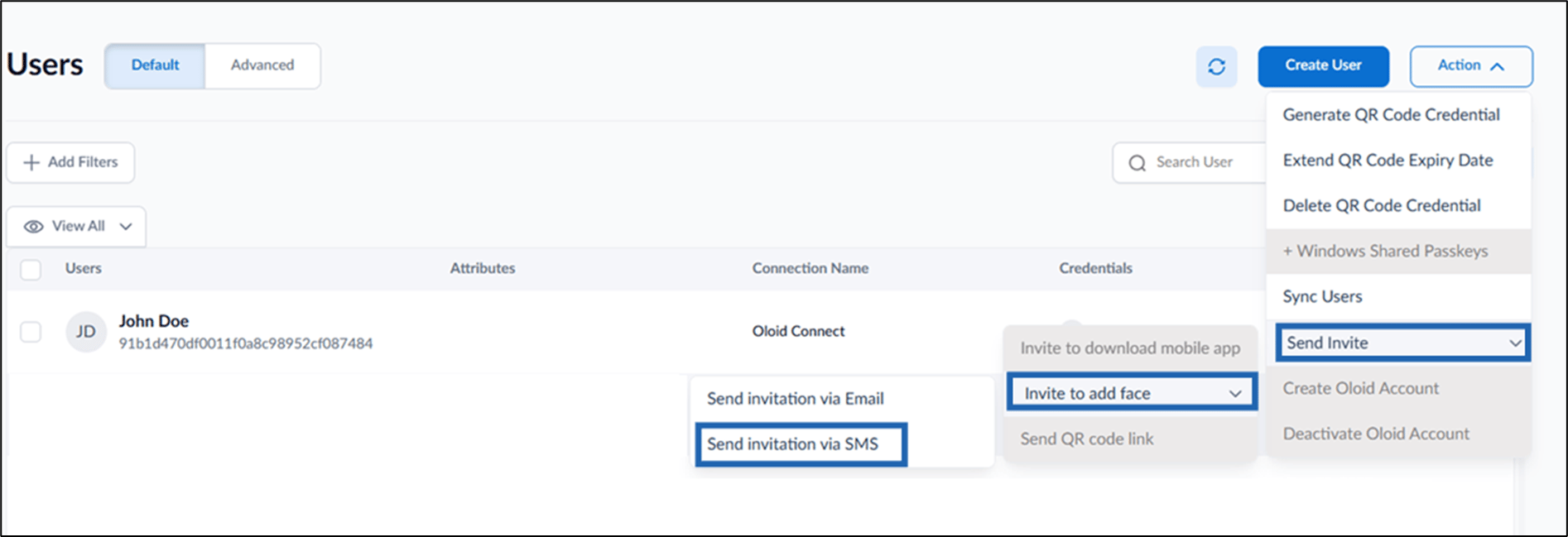1568x537 pixels.
Task: Click the Oloid Connect connection cell
Action: (798, 332)
